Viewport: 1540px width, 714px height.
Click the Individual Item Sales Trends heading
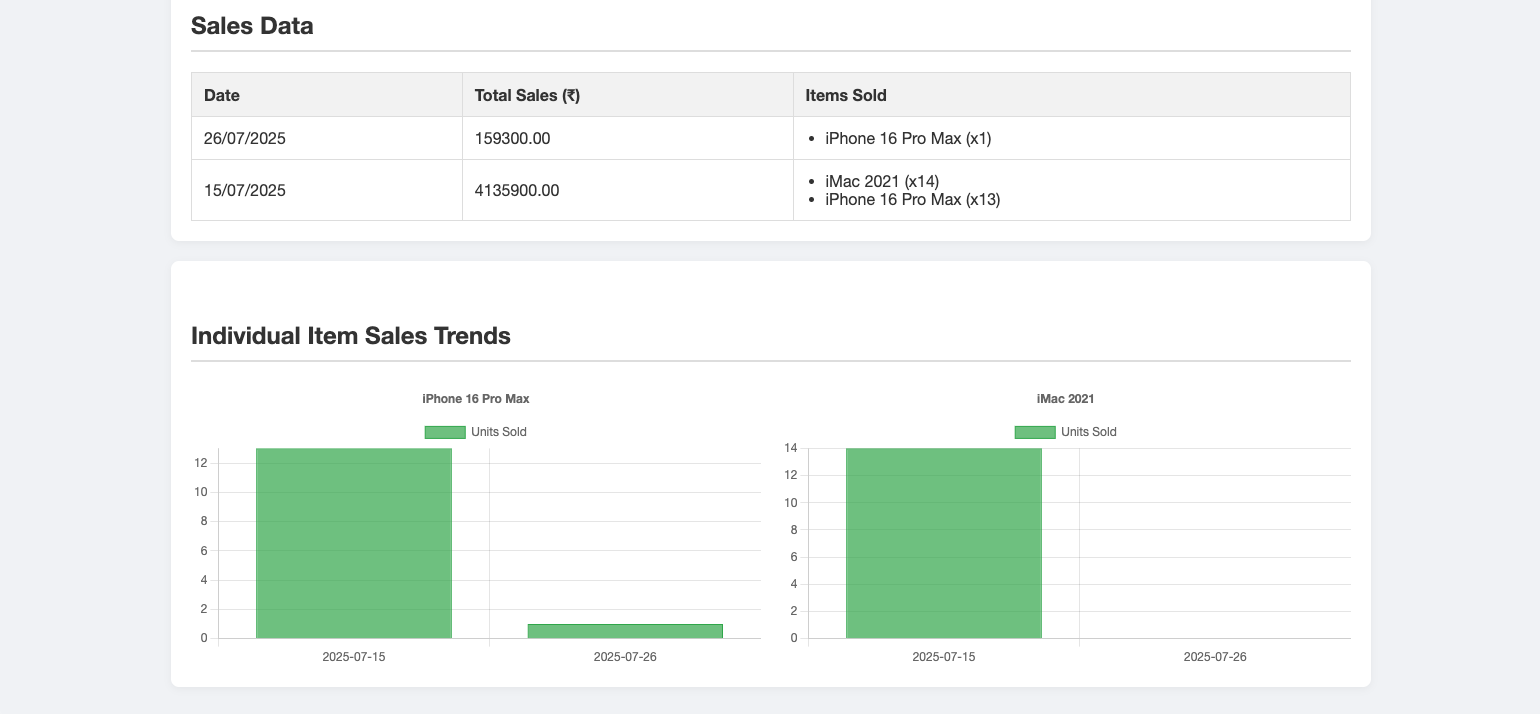click(351, 336)
